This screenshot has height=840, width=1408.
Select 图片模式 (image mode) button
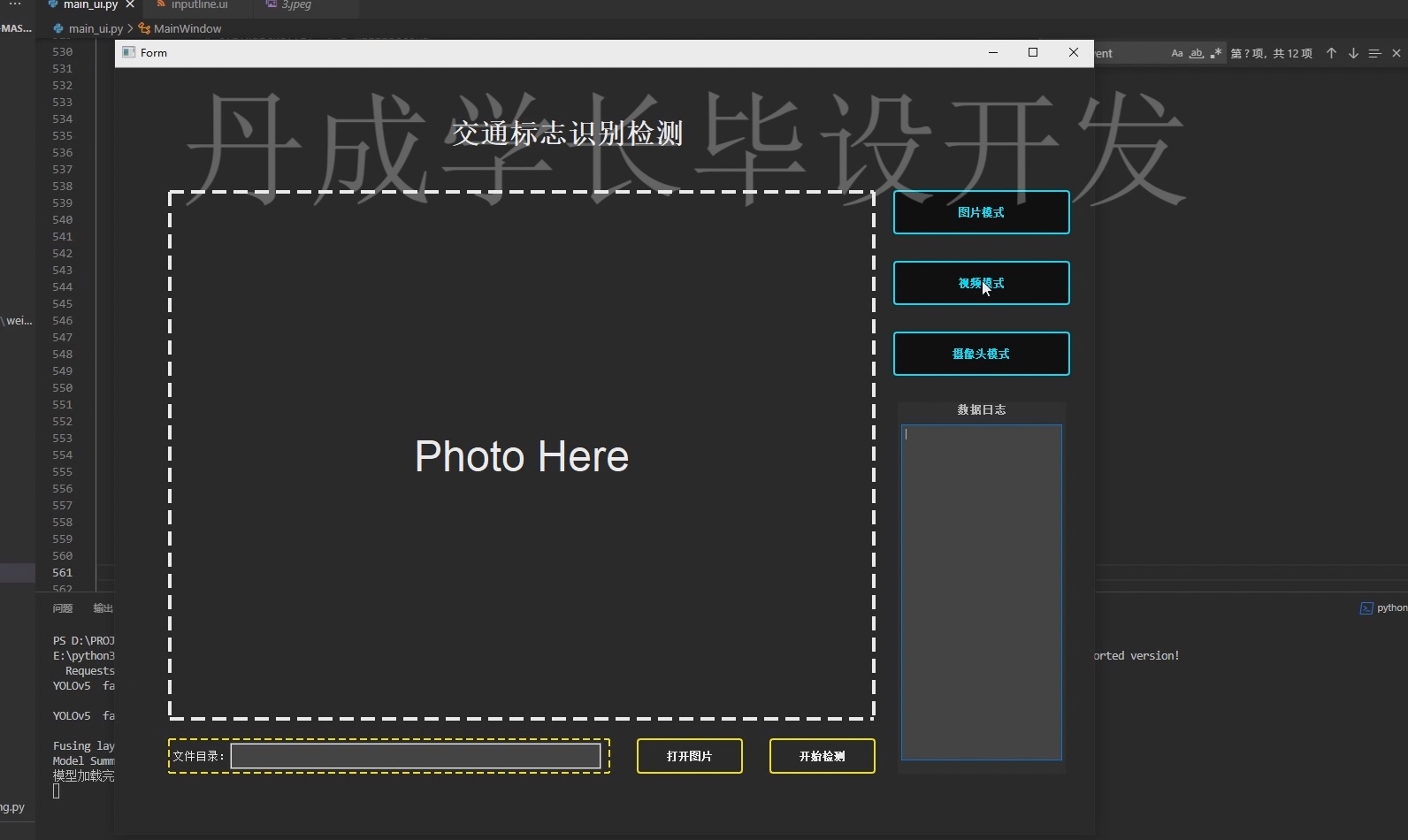click(981, 212)
